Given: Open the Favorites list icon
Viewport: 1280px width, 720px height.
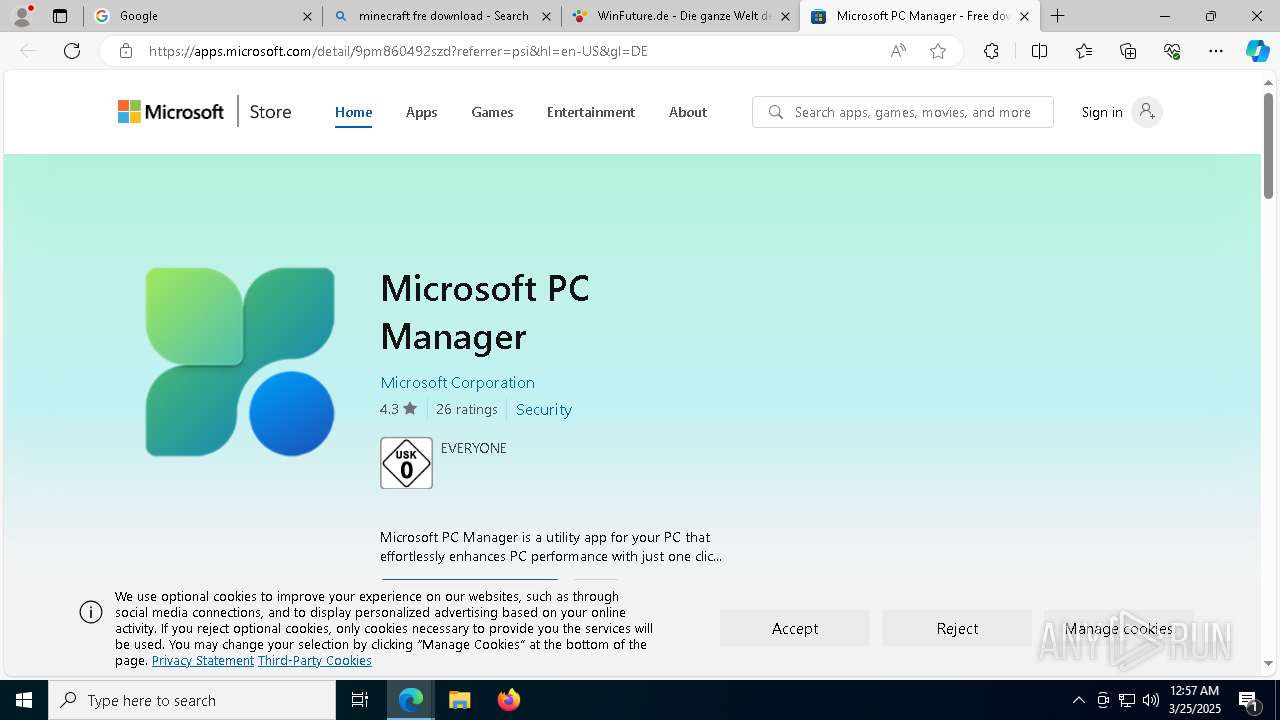Looking at the screenshot, I should pos(1084,51).
